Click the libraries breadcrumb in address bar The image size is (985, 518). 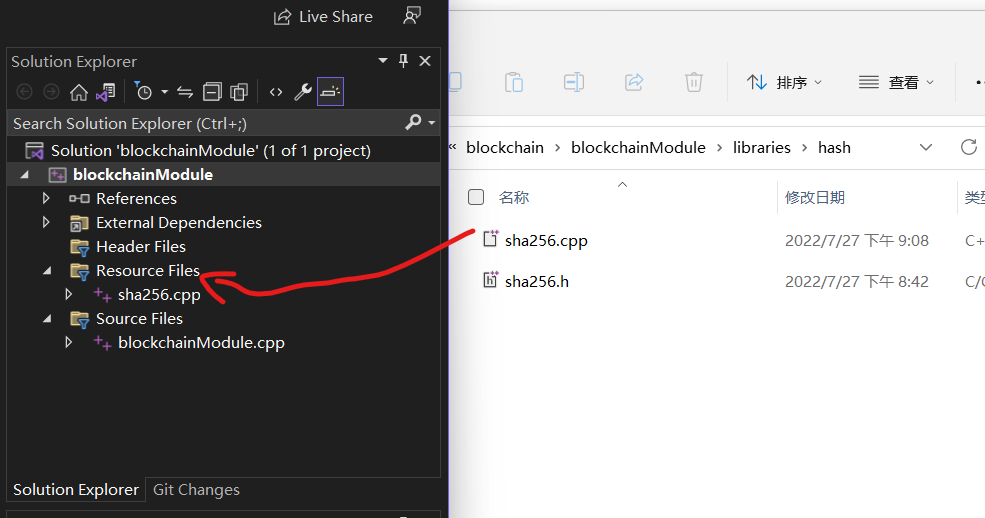762,148
